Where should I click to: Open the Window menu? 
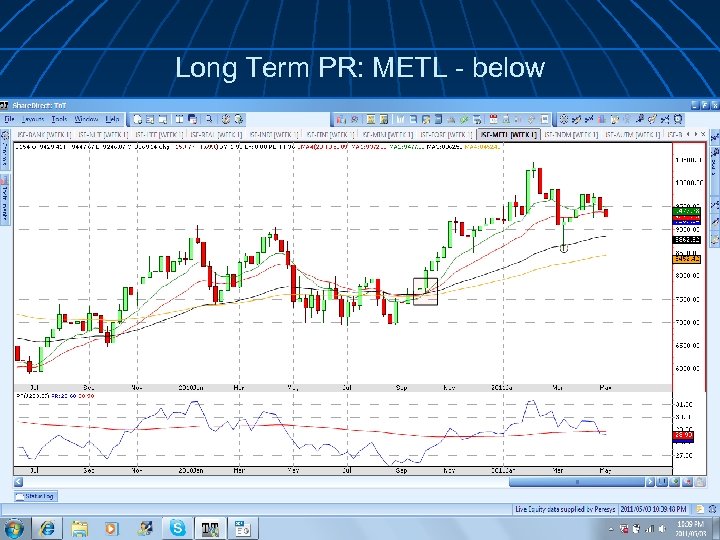tap(86, 119)
